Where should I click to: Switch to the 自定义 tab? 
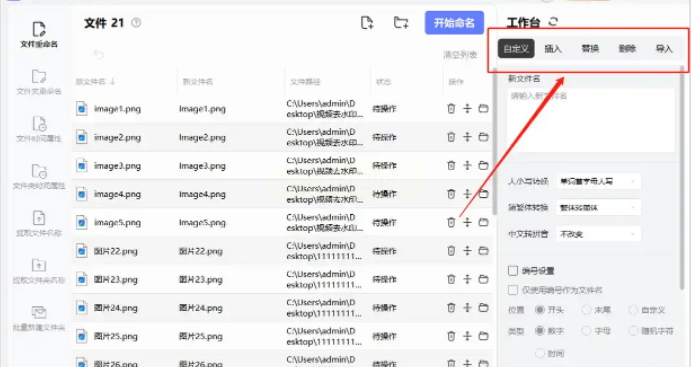pyautogui.click(x=516, y=48)
